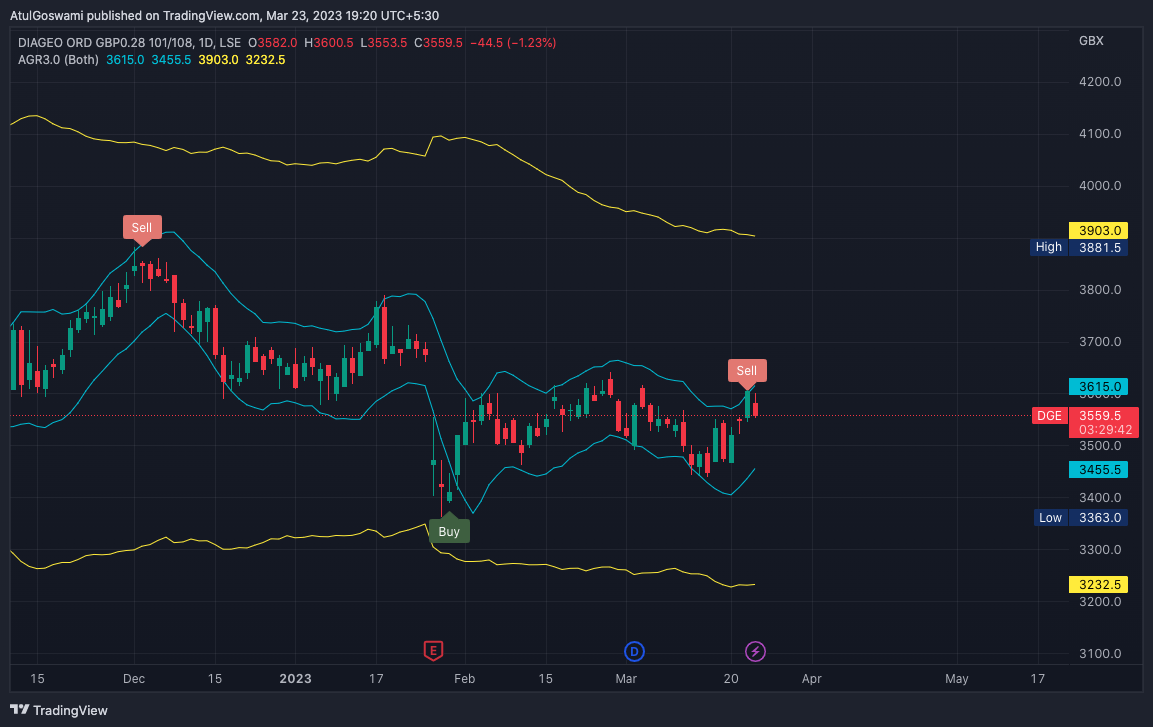The width and height of the screenshot is (1153, 727).
Task: Click the Mar label on time axis
Action: click(x=626, y=678)
